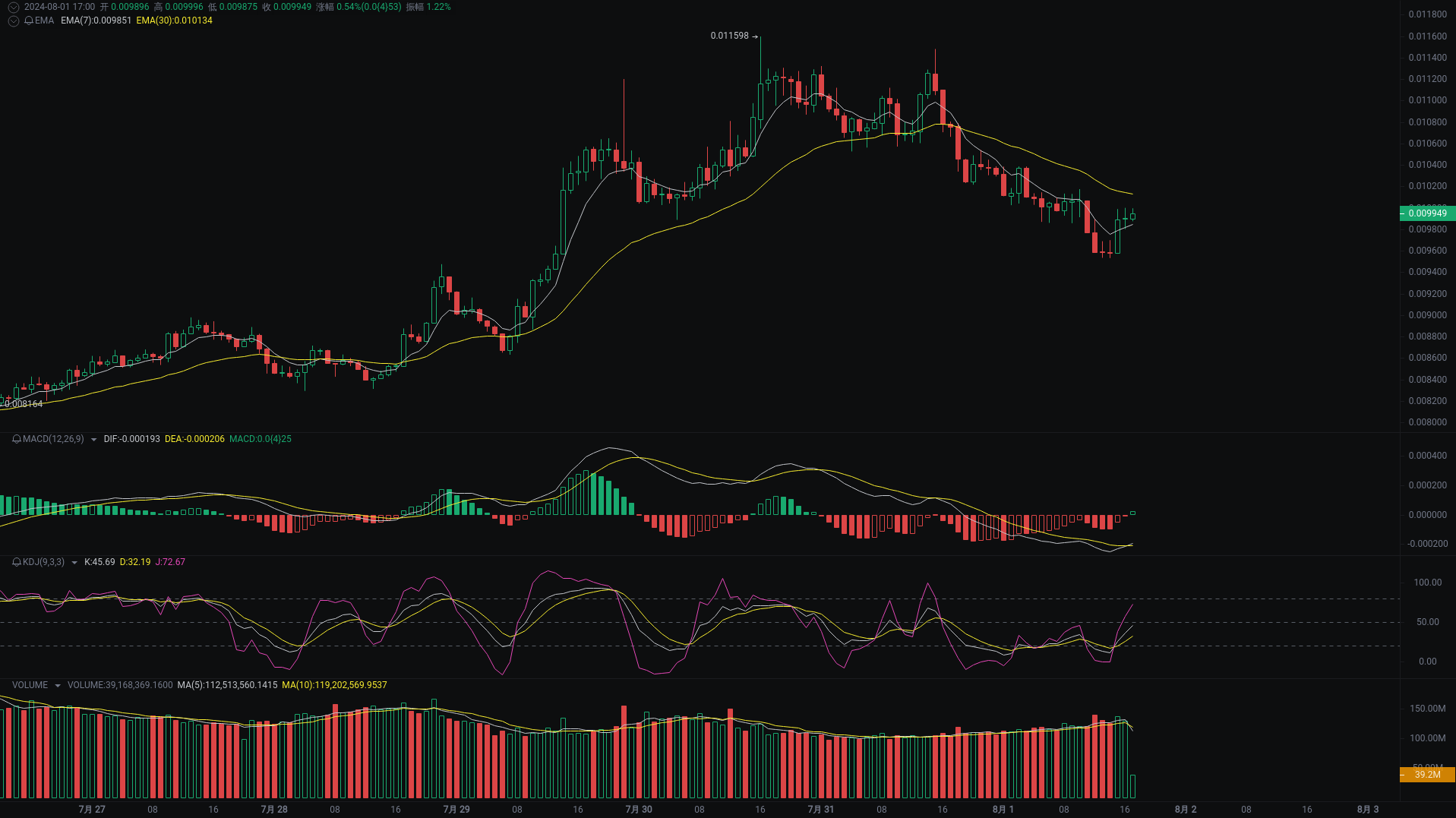The height and width of the screenshot is (818, 1456).
Task: Click the low price 0.009875
Action: point(238,7)
